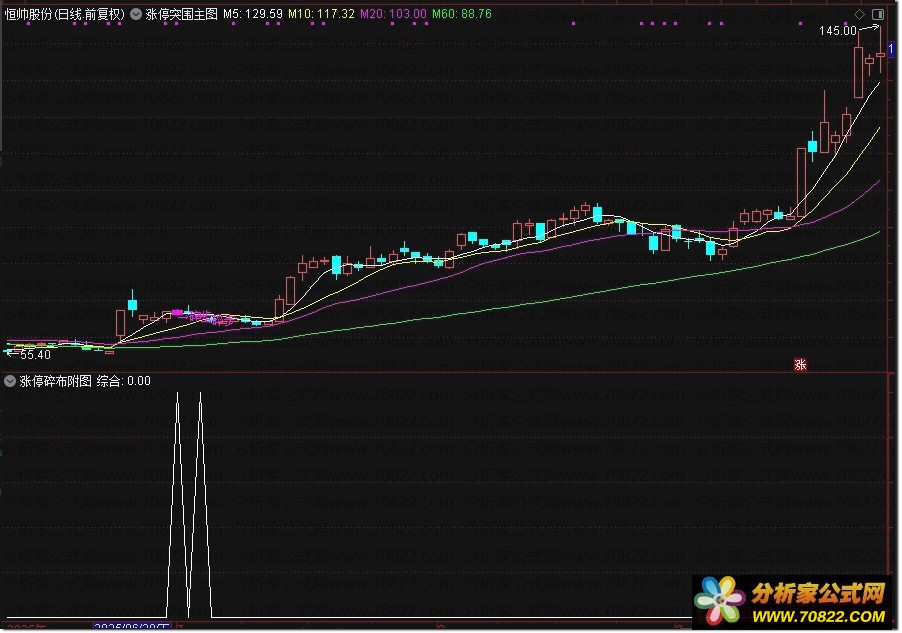Open the 涨停突围主图 indicator dropdown arrow
The height and width of the screenshot is (633, 902).
(x=136, y=14)
